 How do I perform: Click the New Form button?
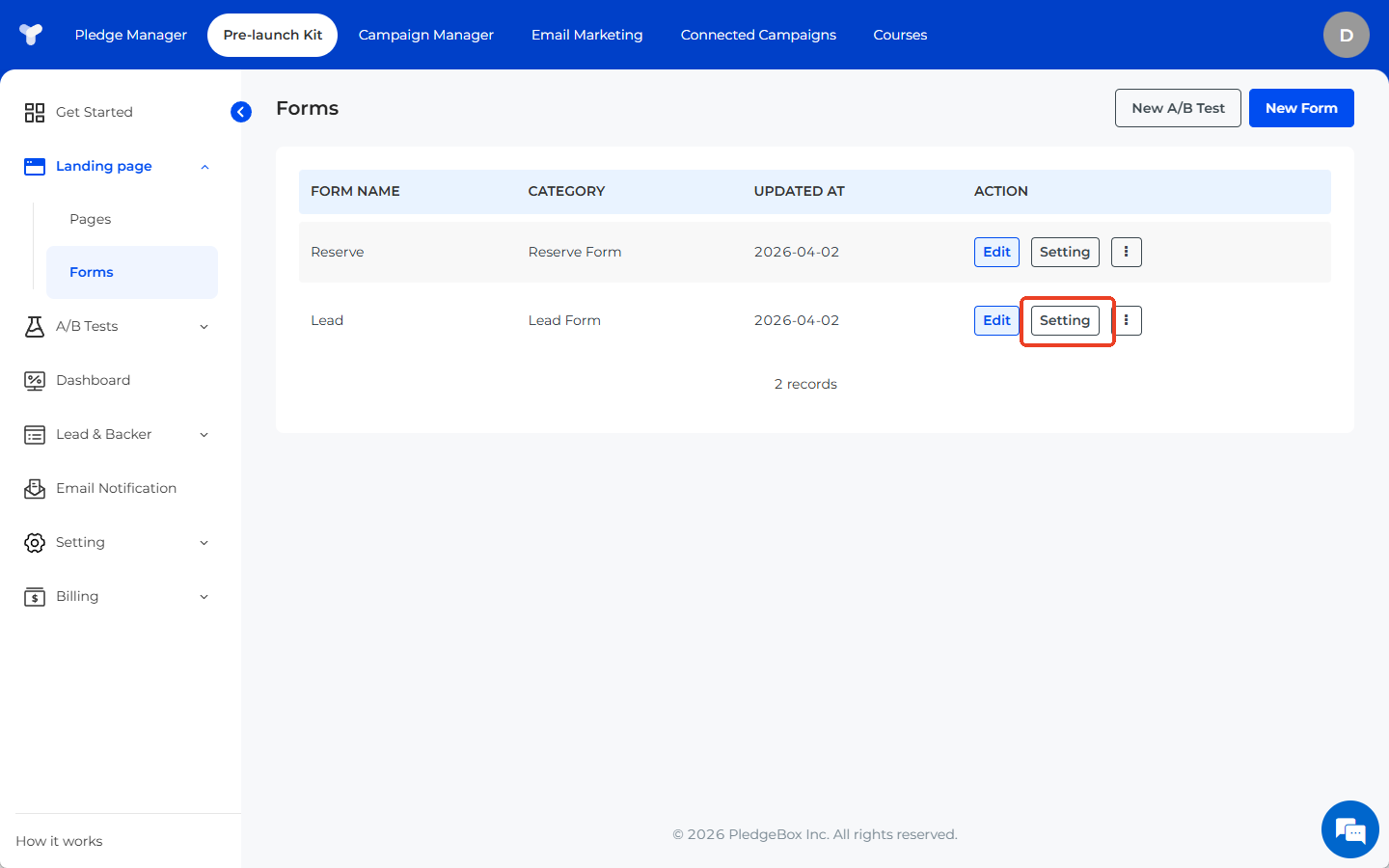(1300, 108)
